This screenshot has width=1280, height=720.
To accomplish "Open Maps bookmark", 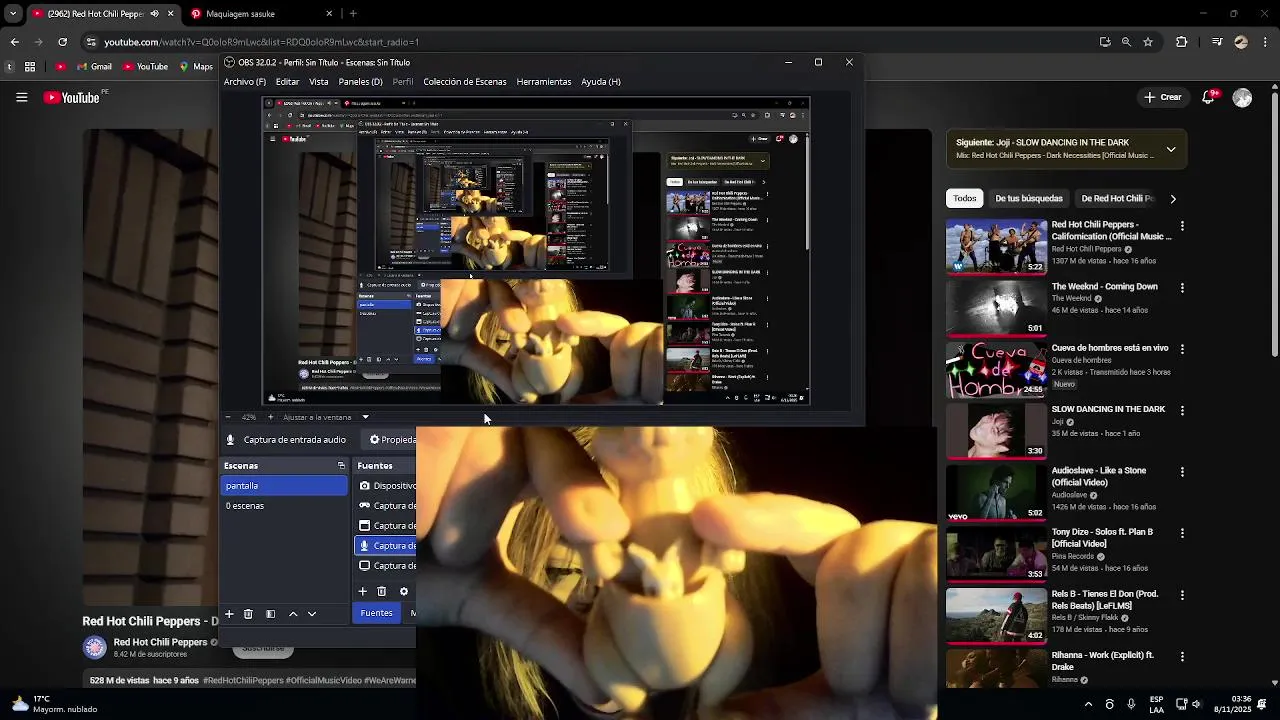I will (196, 67).
